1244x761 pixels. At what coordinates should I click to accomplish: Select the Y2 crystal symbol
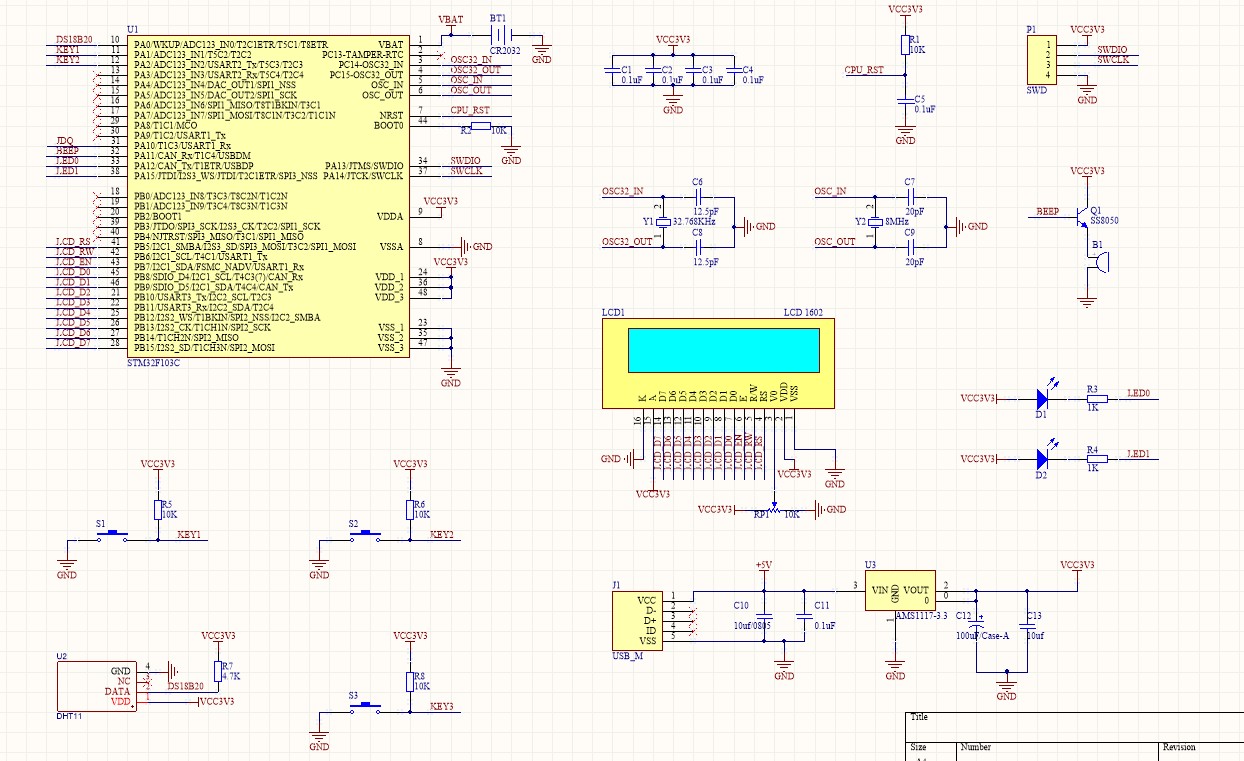pos(874,222)
